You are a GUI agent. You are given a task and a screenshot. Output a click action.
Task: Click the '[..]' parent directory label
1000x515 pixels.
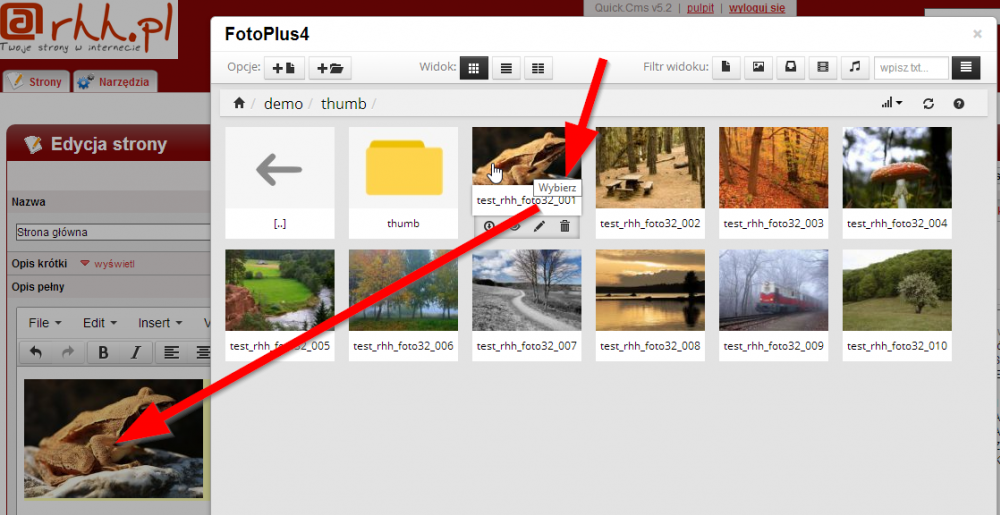pos(279,224)
